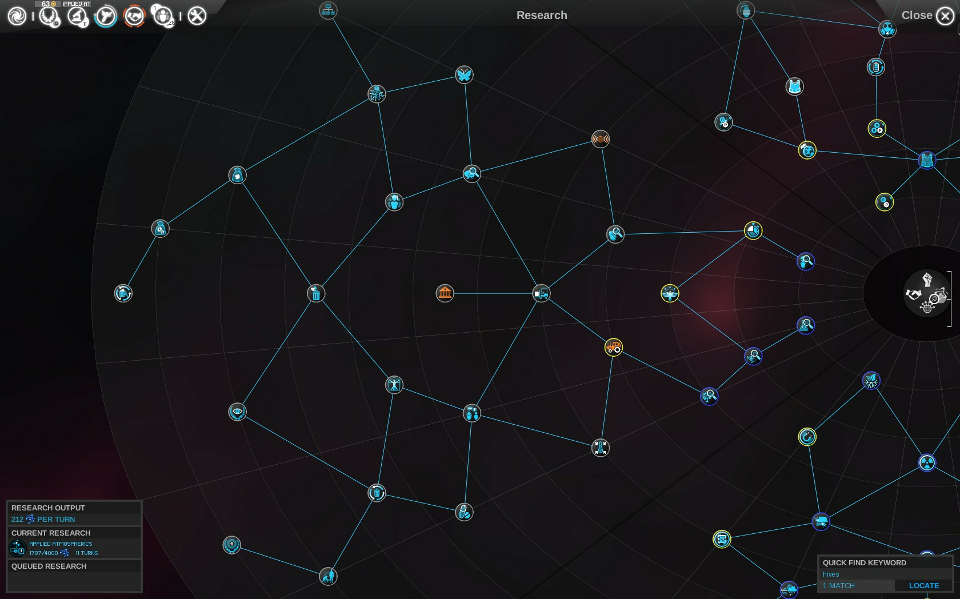Select the rocket tower technology node
This screenshot has width=960, height=600.
[601, 448]
